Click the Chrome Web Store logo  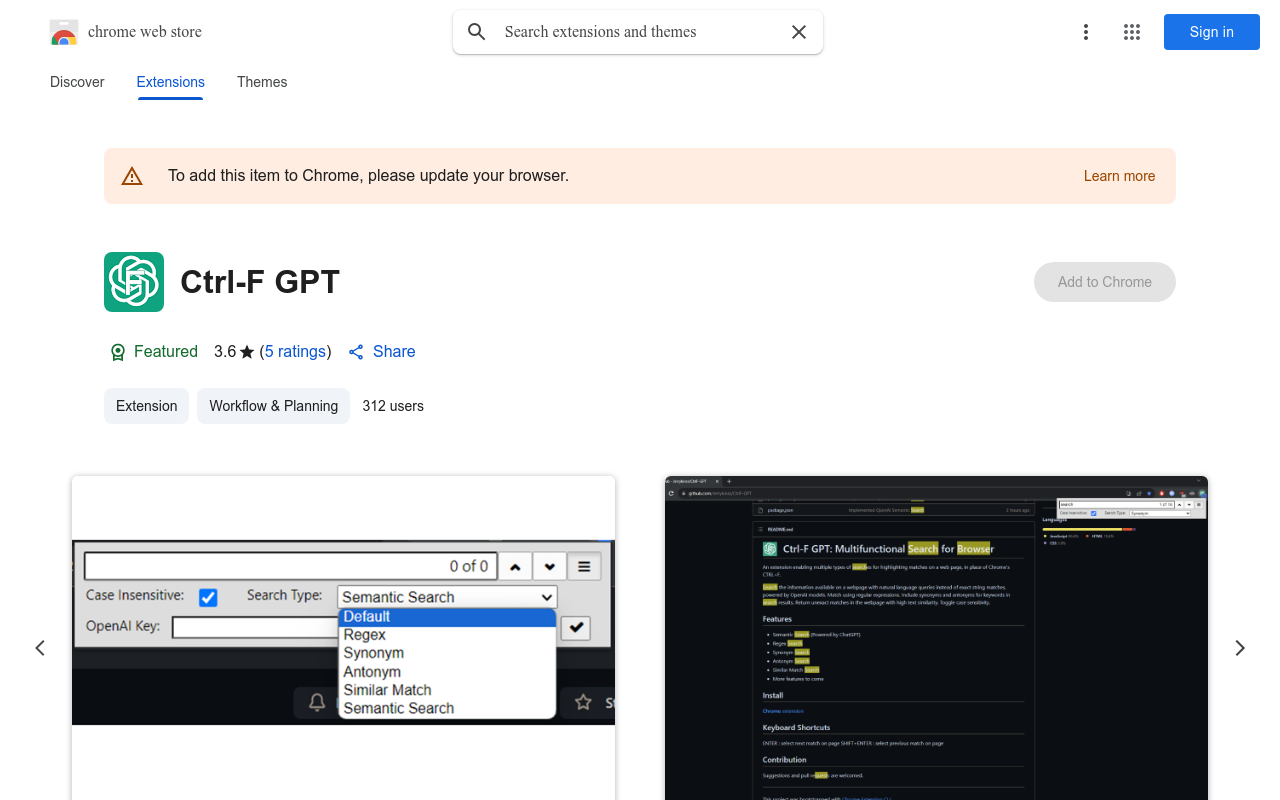click(x=64, y=32)
